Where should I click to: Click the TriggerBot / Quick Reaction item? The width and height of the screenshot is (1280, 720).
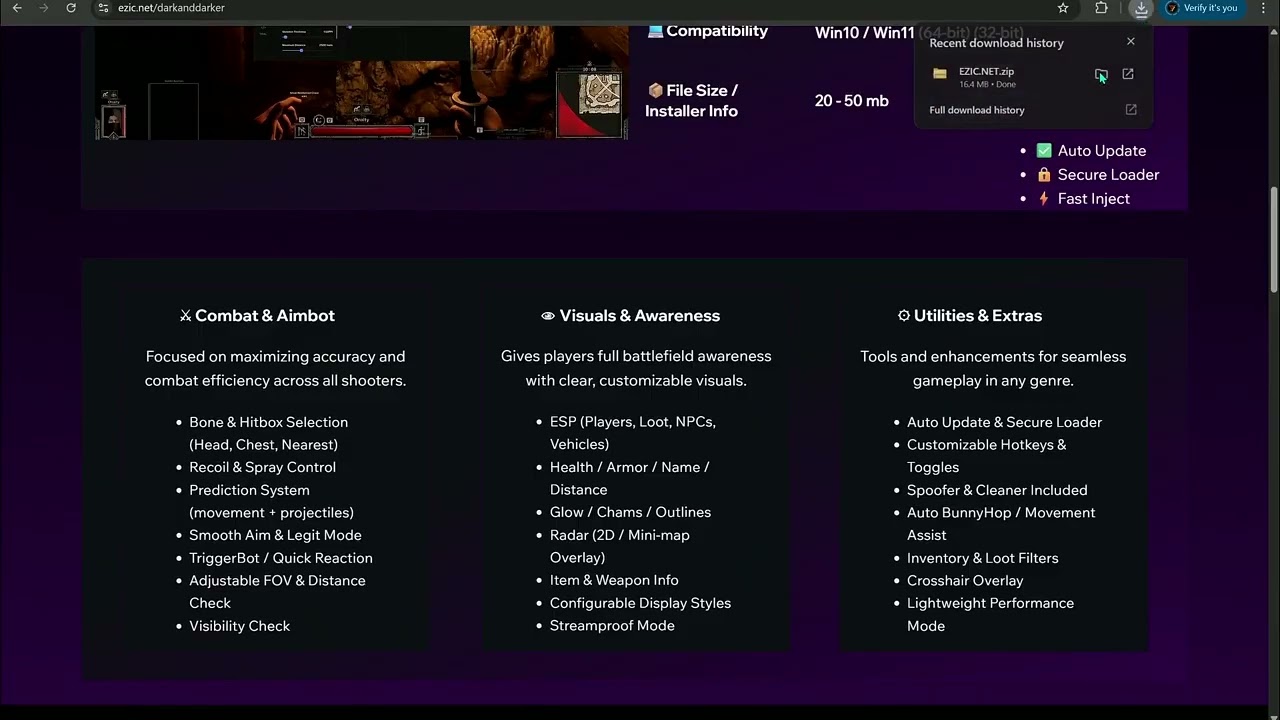pos(281,558)
